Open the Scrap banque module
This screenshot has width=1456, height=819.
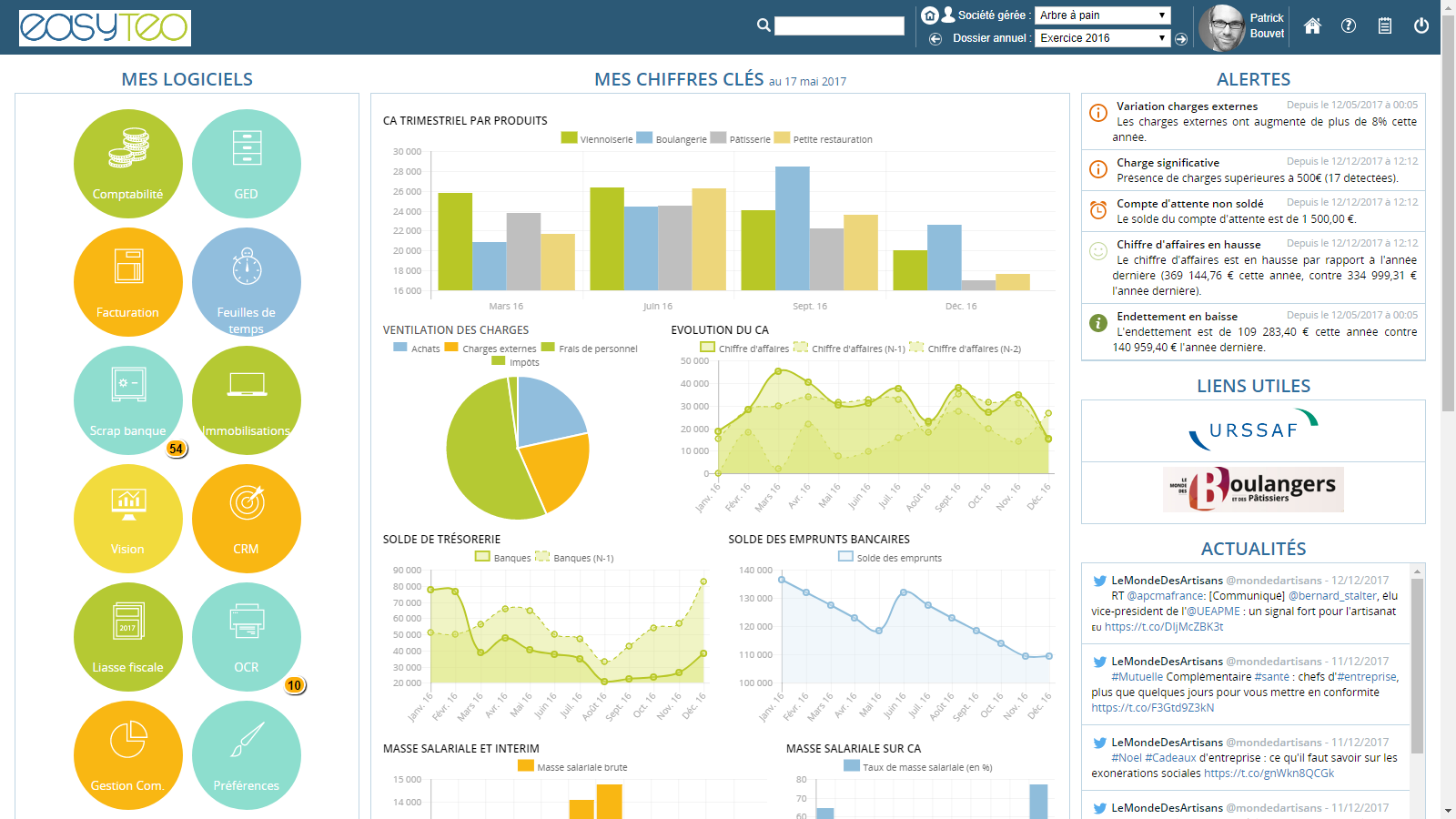tap(127, 400)
